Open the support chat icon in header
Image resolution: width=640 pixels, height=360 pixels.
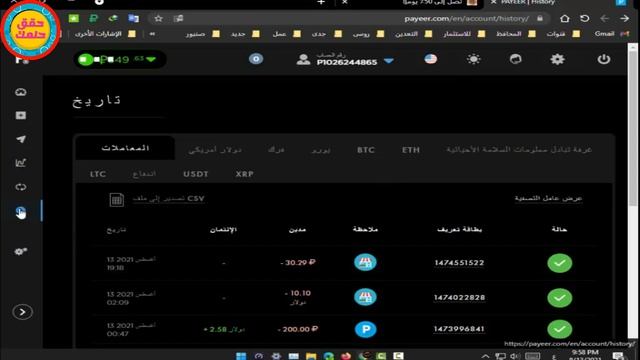516,59
